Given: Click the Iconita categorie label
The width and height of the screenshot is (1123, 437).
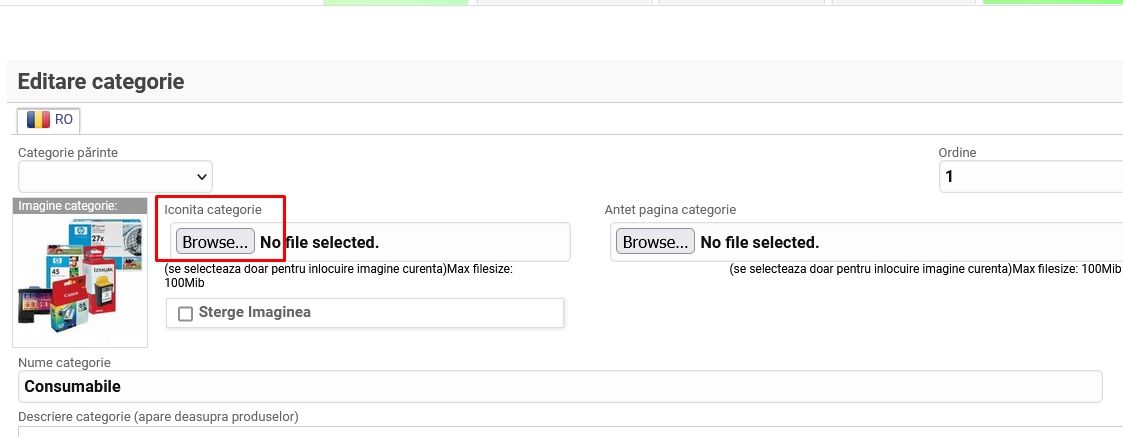Looking at the screenshot, I should pos(213,210).
